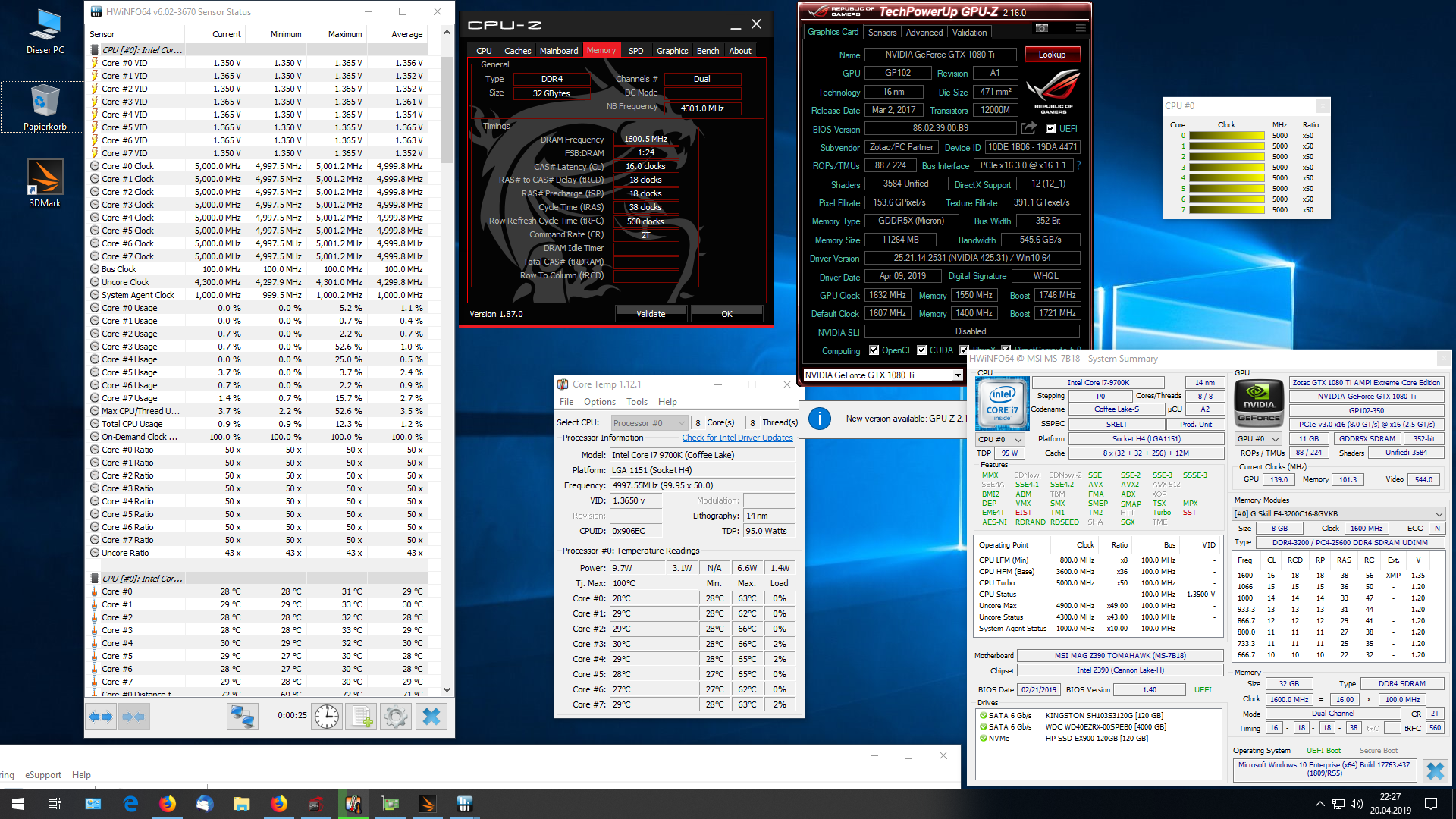Image resolution: width=1456 pixels, height=819 pixels.
Task: Click the log file spreadsheet icon in HWiNFO
Action: click(x=361, y=717)
